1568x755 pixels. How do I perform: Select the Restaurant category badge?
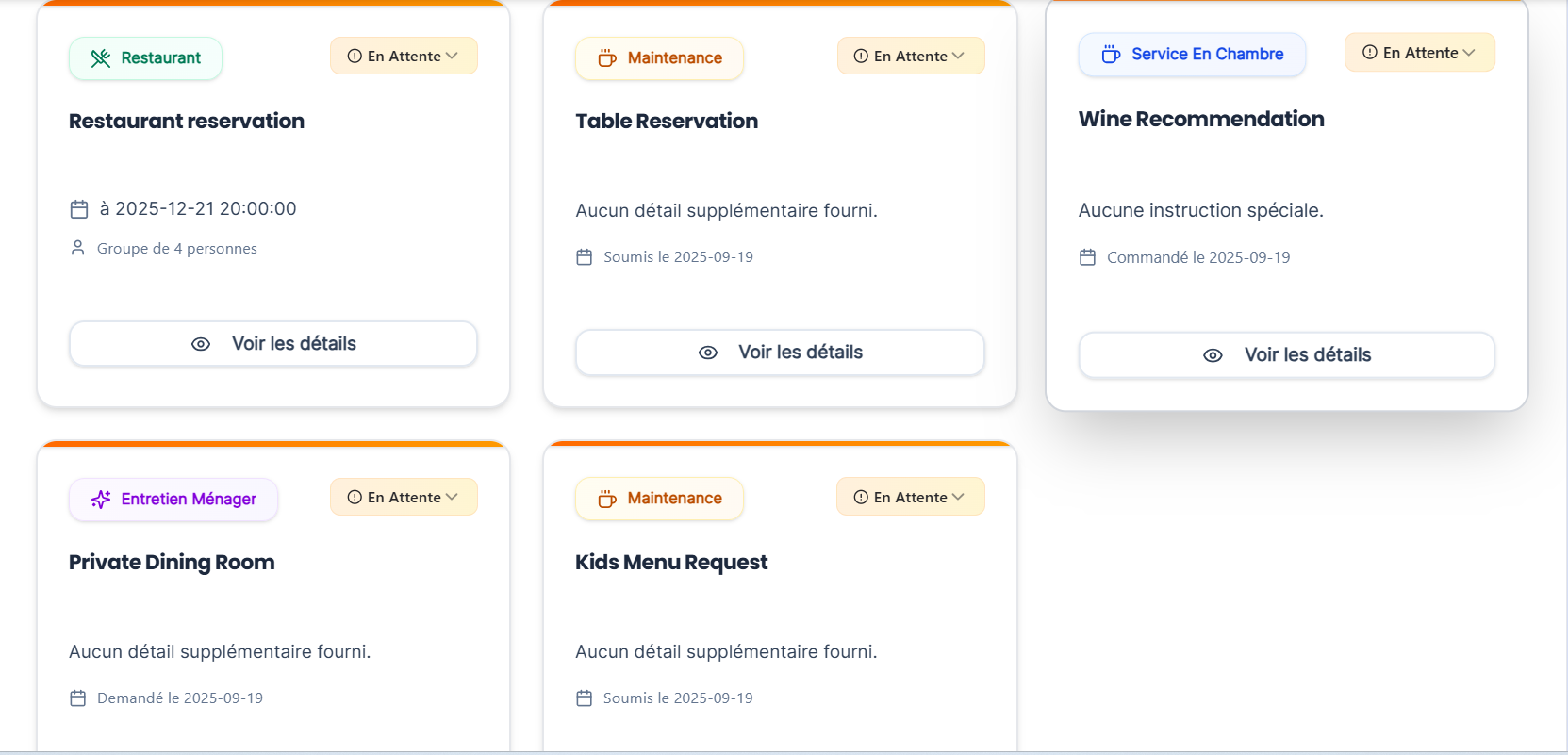tap(145, 58)
